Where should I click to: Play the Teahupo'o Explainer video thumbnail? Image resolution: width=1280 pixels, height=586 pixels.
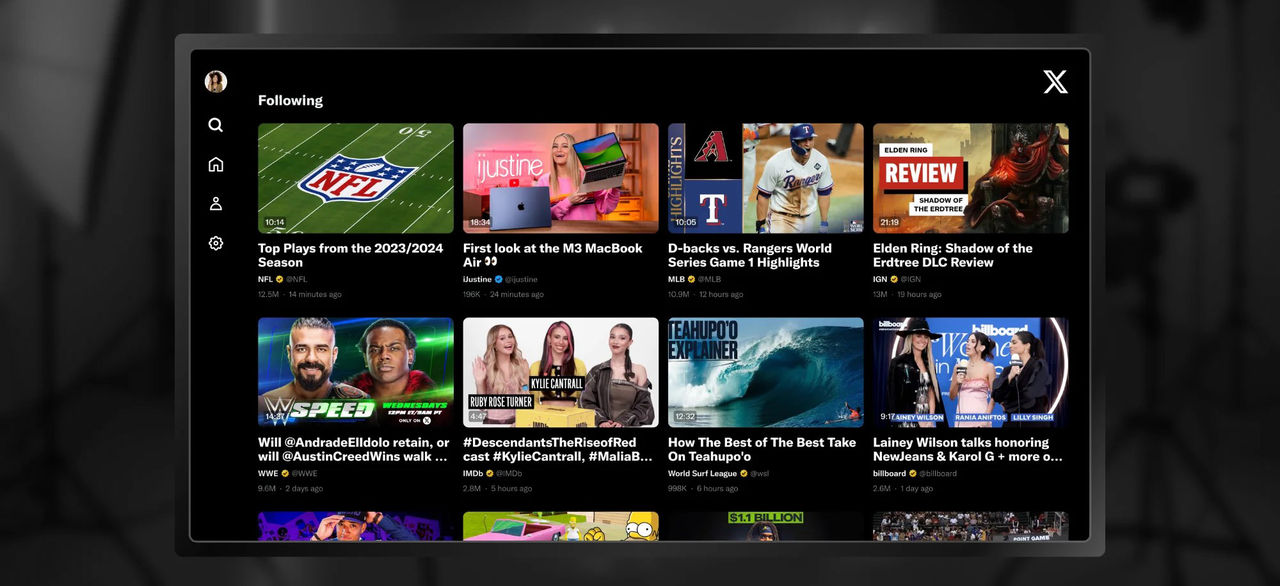[764, 372]
